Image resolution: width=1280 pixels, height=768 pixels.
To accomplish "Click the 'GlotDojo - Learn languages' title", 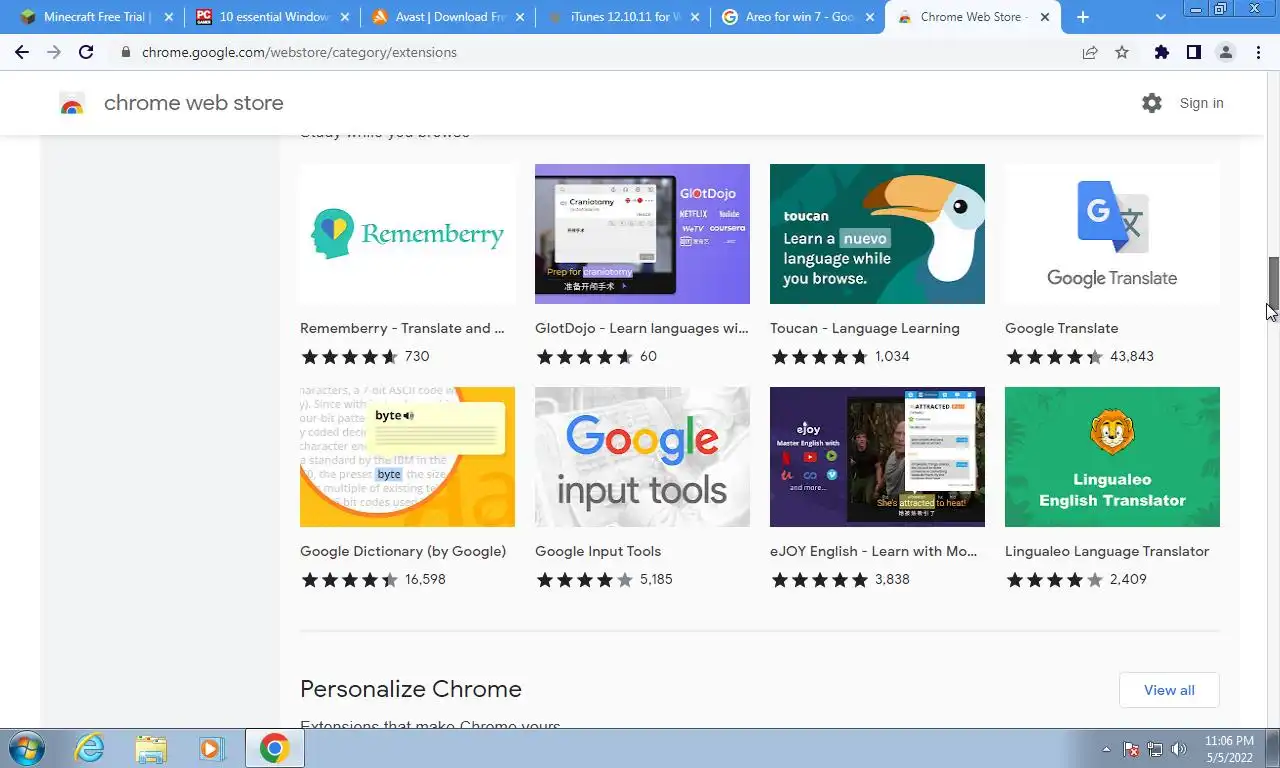I will [641, 328].
